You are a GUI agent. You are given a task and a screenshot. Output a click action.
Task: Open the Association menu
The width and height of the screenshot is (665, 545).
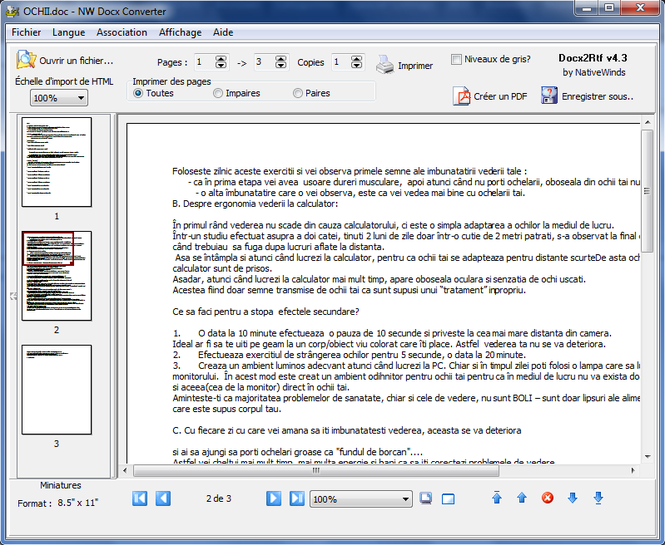(x=122, y=32)
